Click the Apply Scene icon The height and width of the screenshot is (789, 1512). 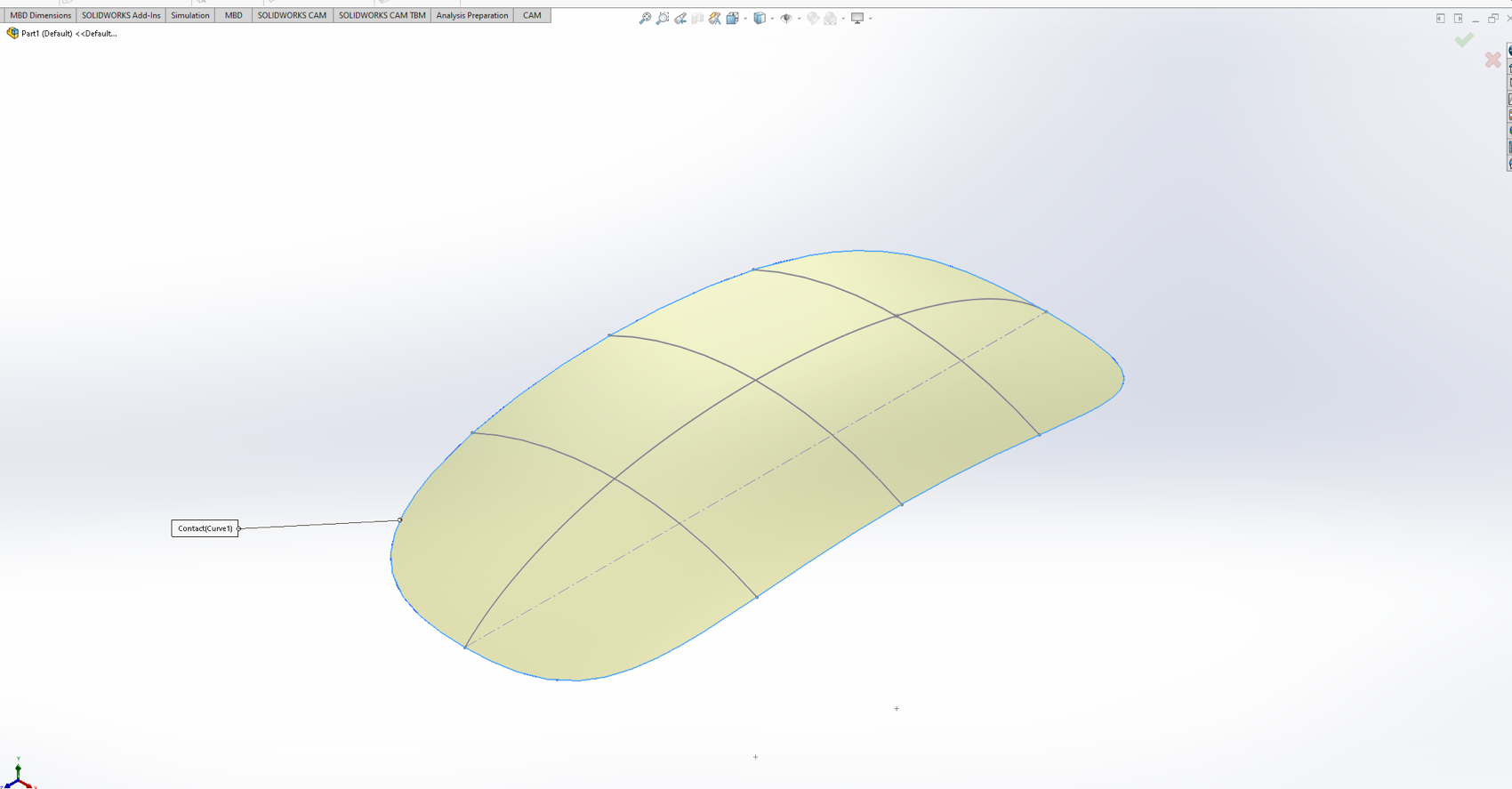pyautogui.click(x=830, y=18)
